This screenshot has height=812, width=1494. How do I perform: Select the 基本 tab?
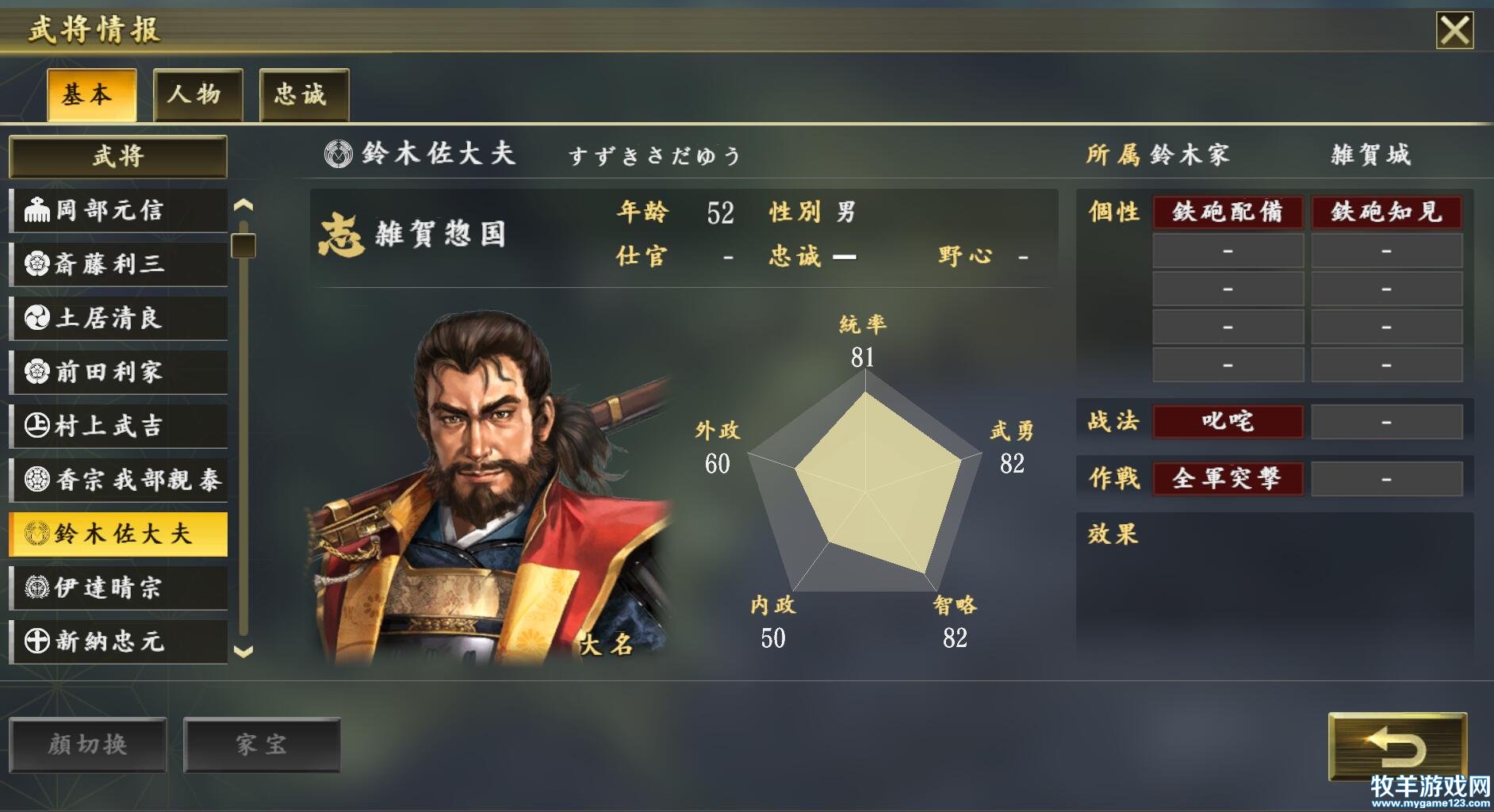[91, 94]
